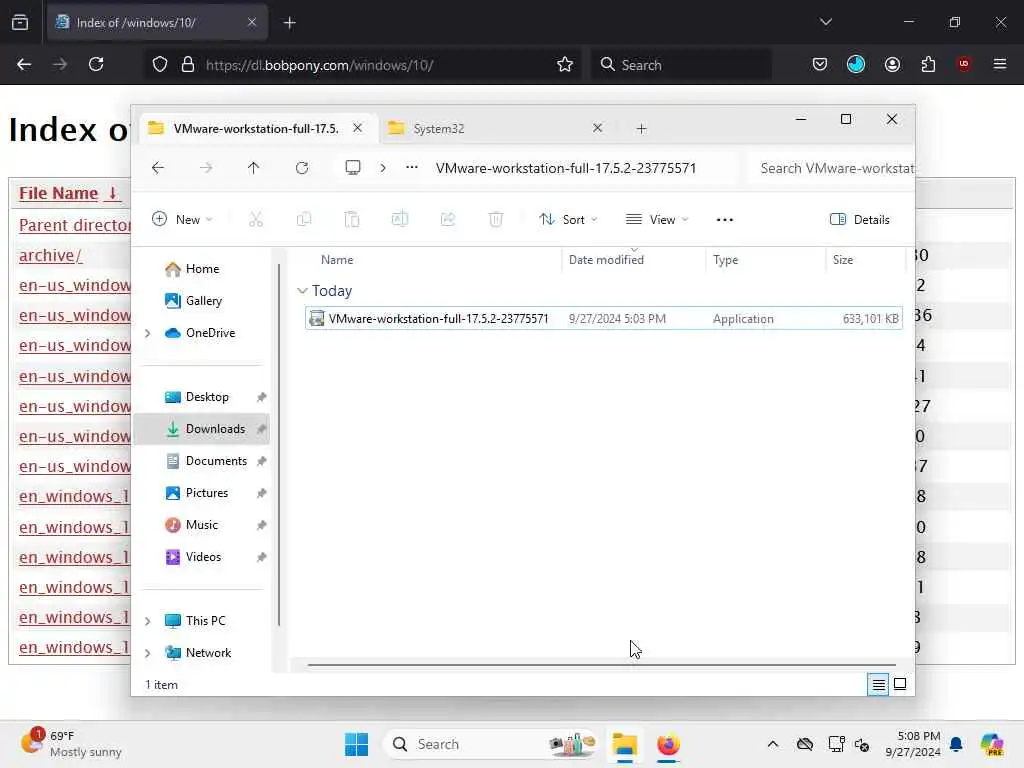Open Music in the navigation pane
The image size is (1024, 768).
tap(201, 525)
